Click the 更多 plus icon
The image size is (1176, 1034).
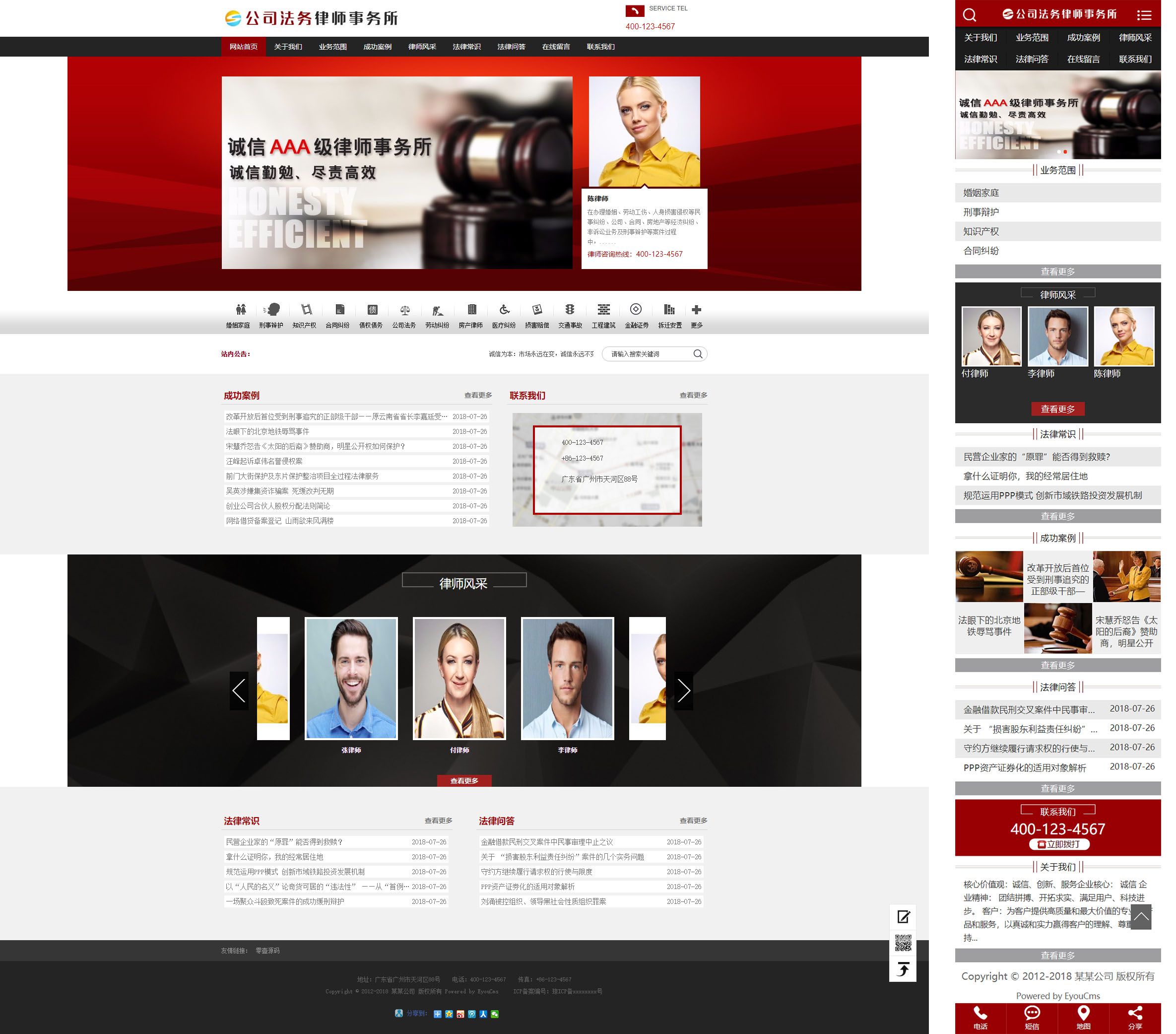pos(696,310)
